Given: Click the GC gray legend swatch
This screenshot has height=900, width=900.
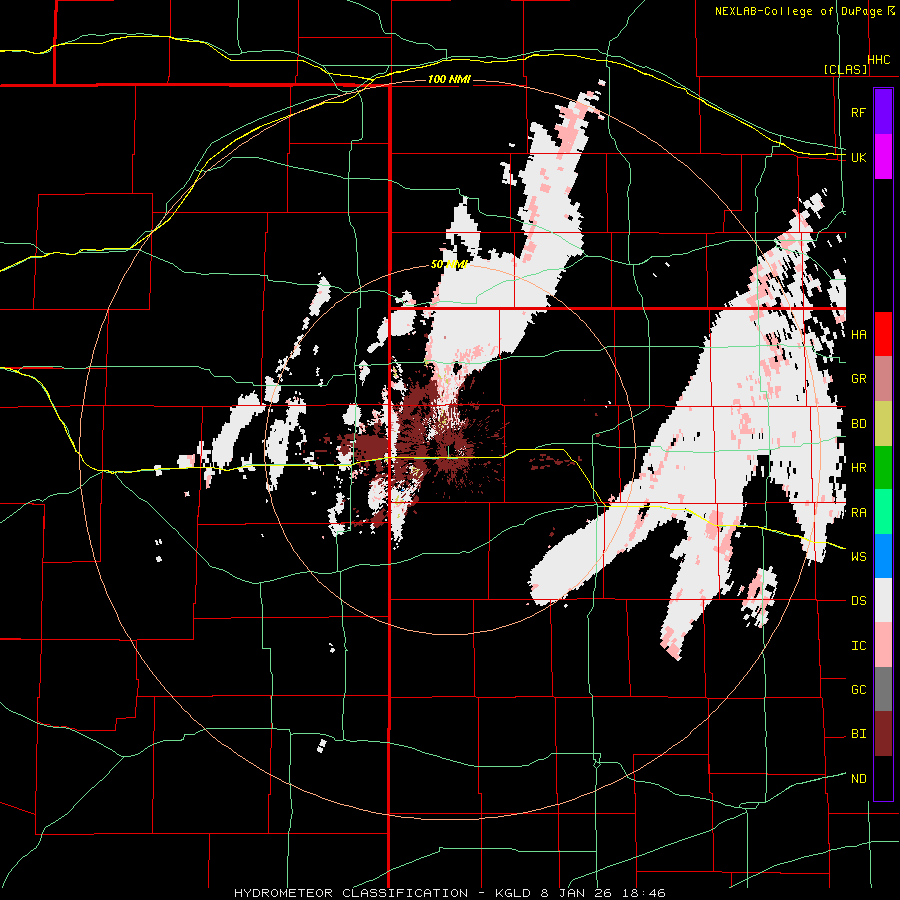Looking at the screenshot, I should 883,689.
